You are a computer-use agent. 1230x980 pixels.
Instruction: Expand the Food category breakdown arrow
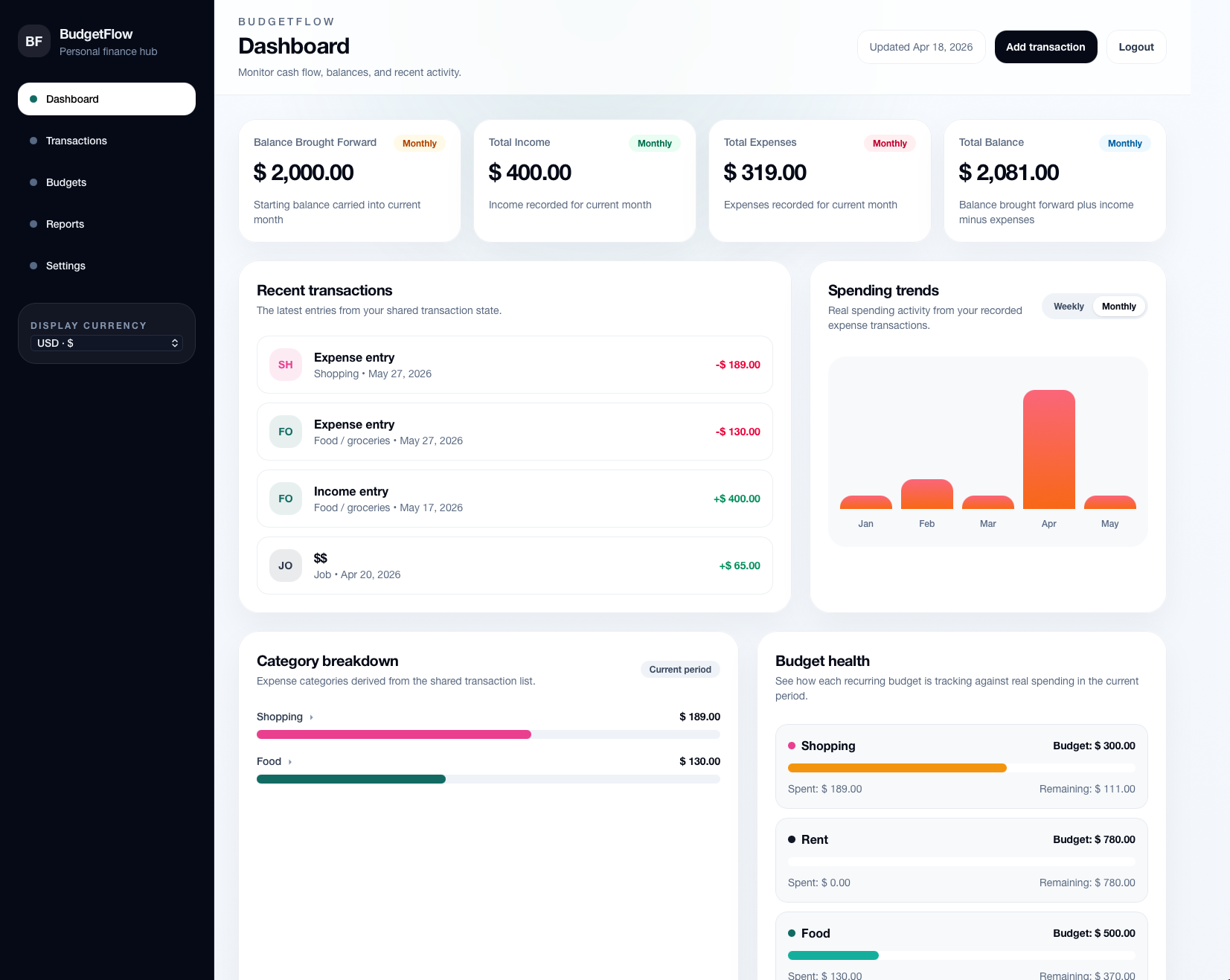tap(289, 762)
